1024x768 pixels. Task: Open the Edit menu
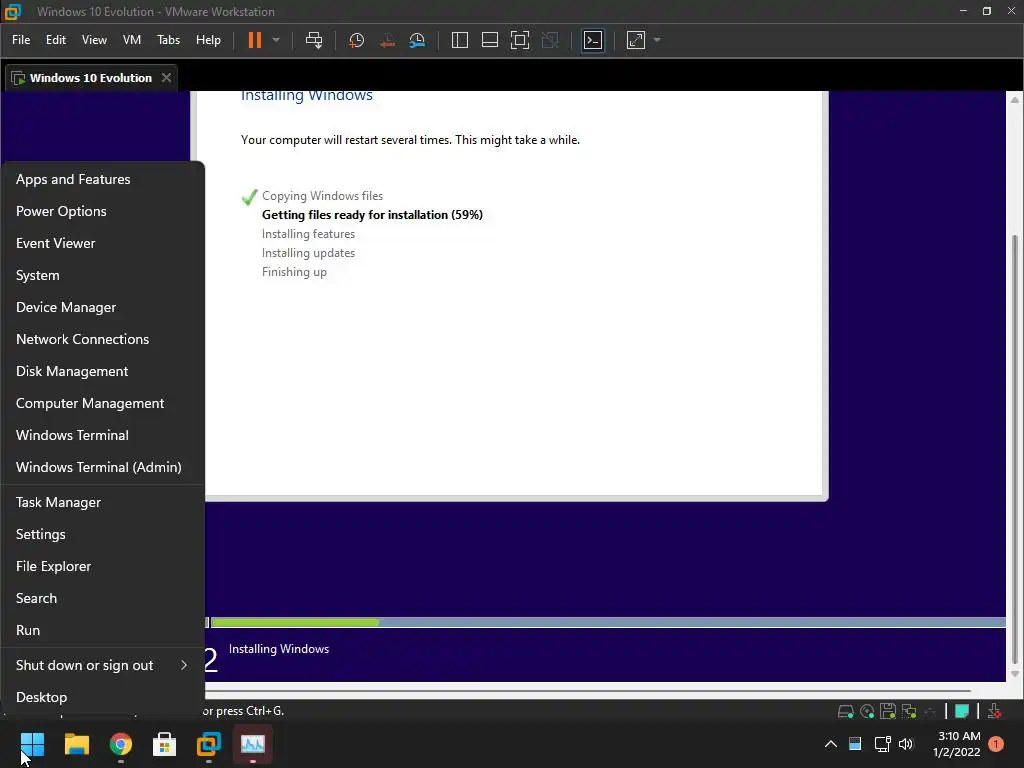click(56, 40)
